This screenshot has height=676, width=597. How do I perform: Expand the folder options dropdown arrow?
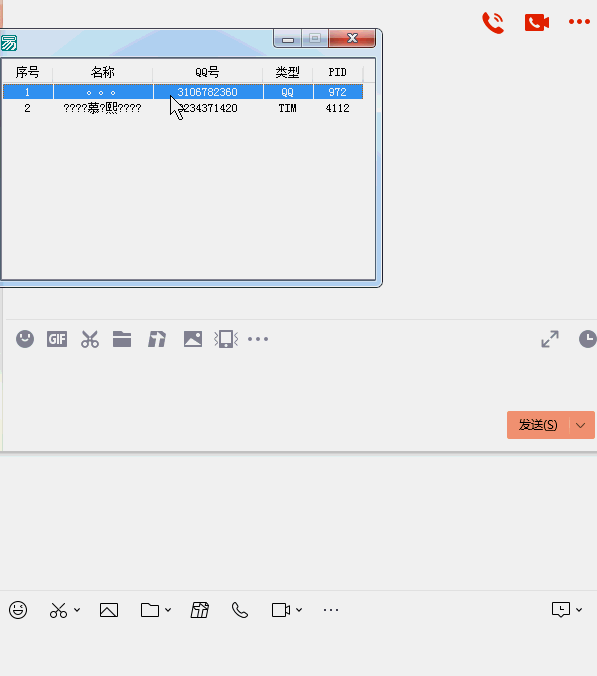pos(168,610)
